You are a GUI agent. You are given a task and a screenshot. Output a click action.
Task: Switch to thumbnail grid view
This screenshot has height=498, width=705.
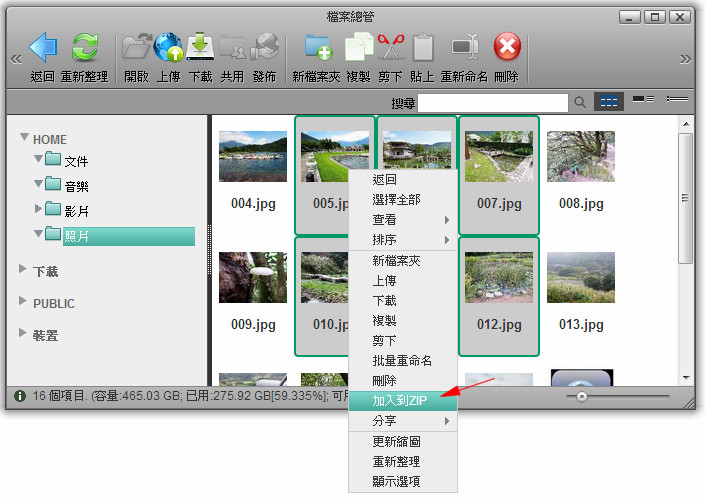tap(607, 102)
